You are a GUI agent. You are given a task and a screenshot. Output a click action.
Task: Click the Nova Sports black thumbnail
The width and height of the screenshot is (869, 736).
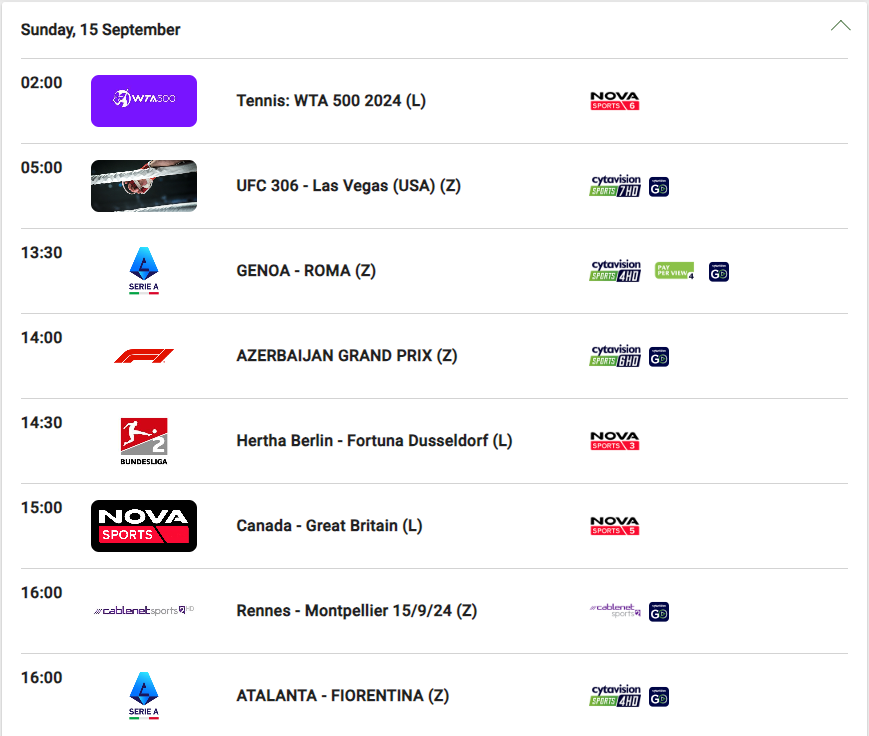pyautogui.click(x=144, y=526)
